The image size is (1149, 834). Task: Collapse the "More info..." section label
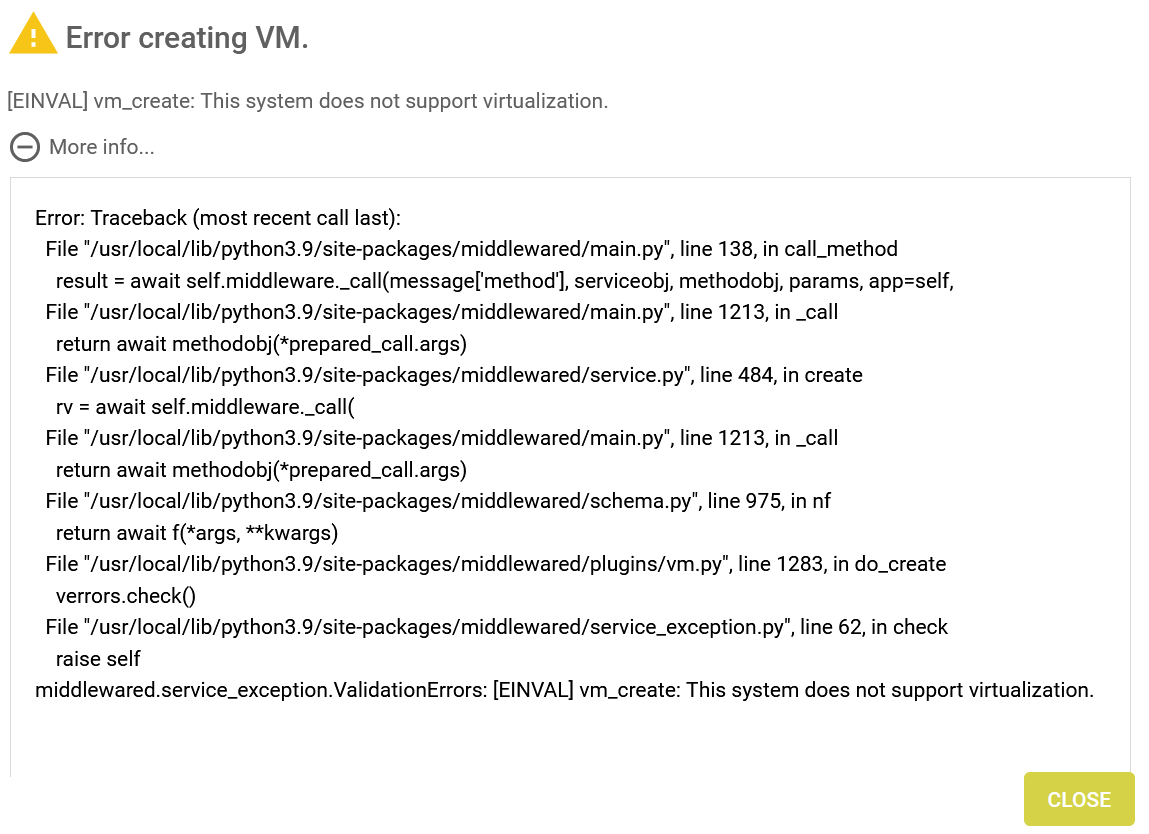[x=102, y=147]
